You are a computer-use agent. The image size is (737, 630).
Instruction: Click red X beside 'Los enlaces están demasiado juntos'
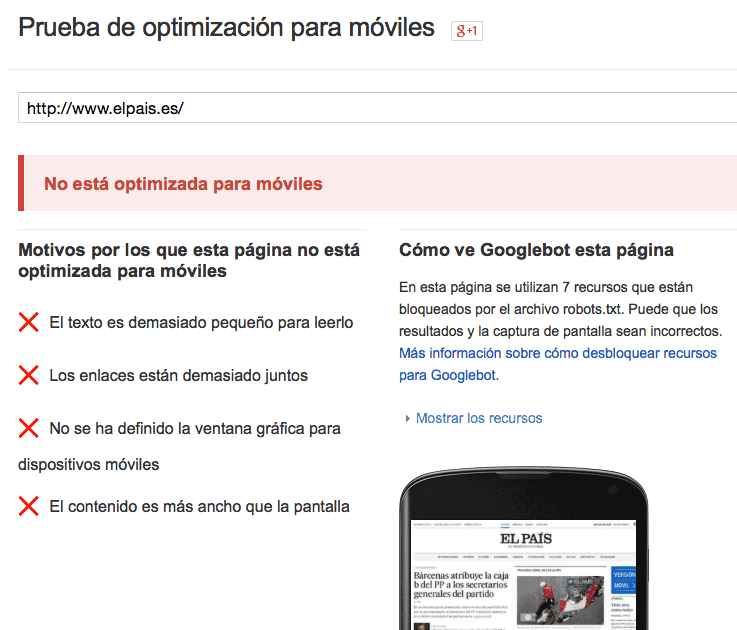pyautogui.click(x=29, y=375)
